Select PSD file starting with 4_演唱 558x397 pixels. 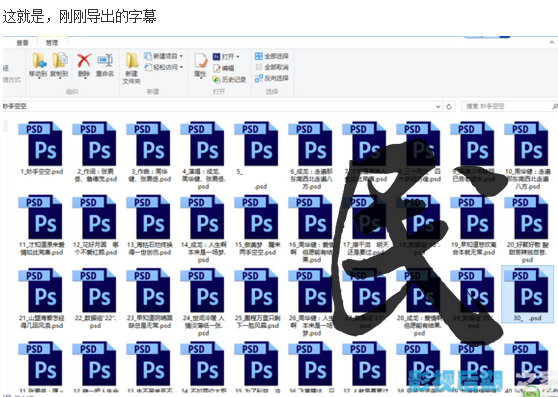click(204, 155)
